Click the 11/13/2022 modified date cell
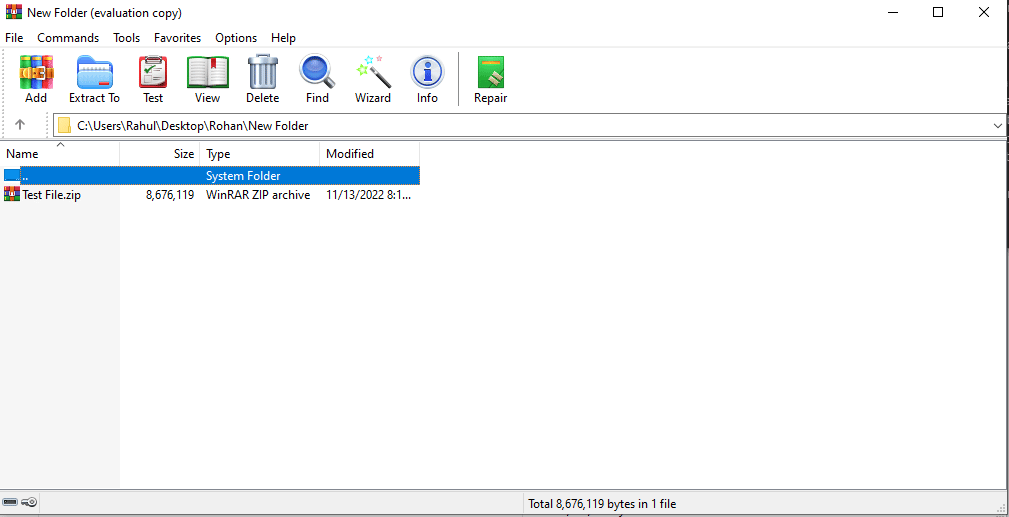 368,195
